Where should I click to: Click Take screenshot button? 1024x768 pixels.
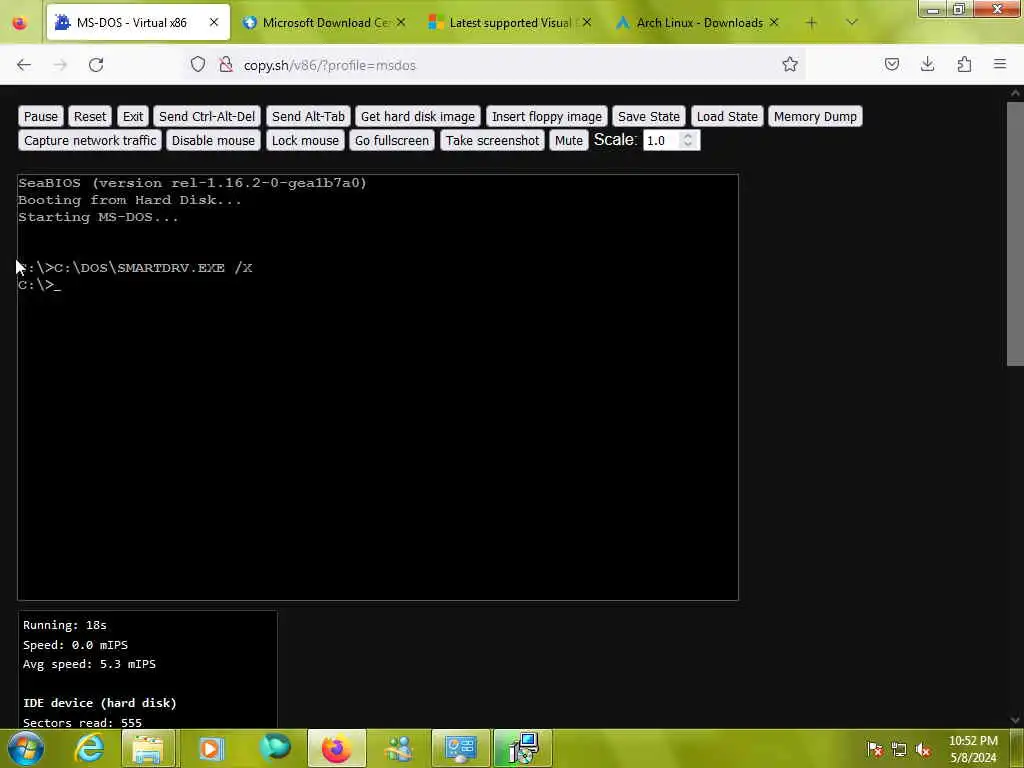492,140
